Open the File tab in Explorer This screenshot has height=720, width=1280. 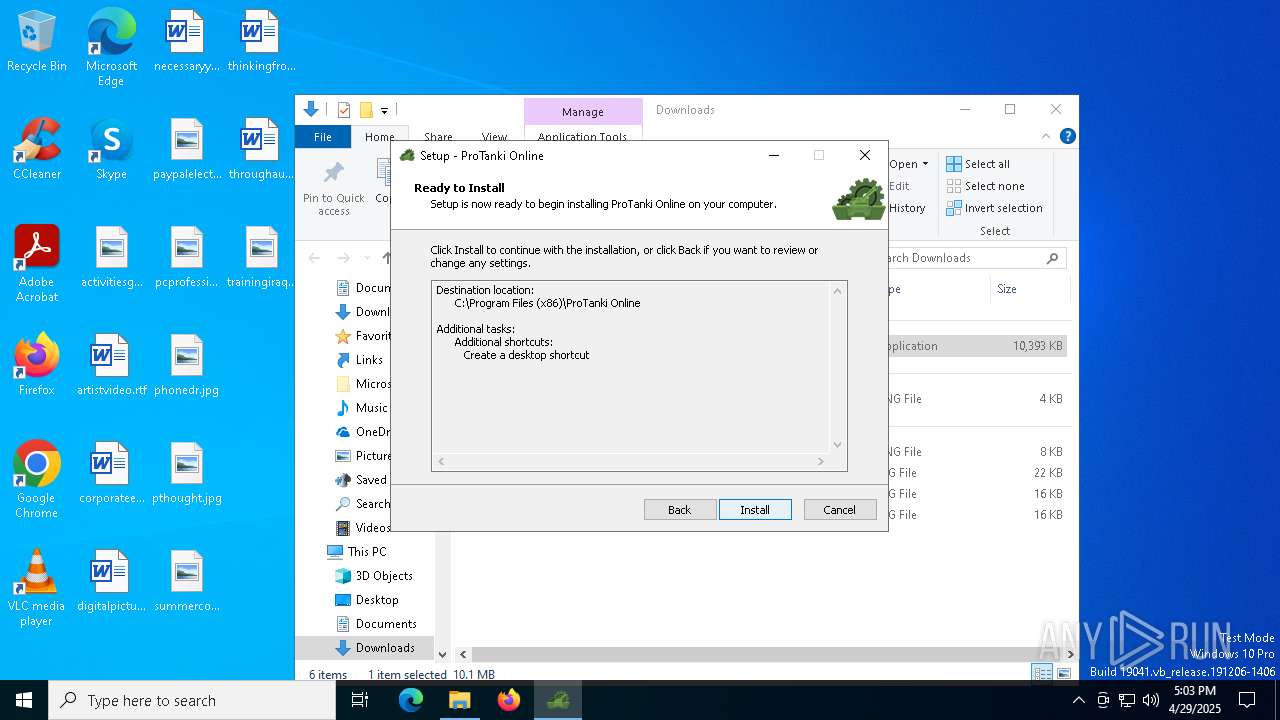[x=323, y=137]
